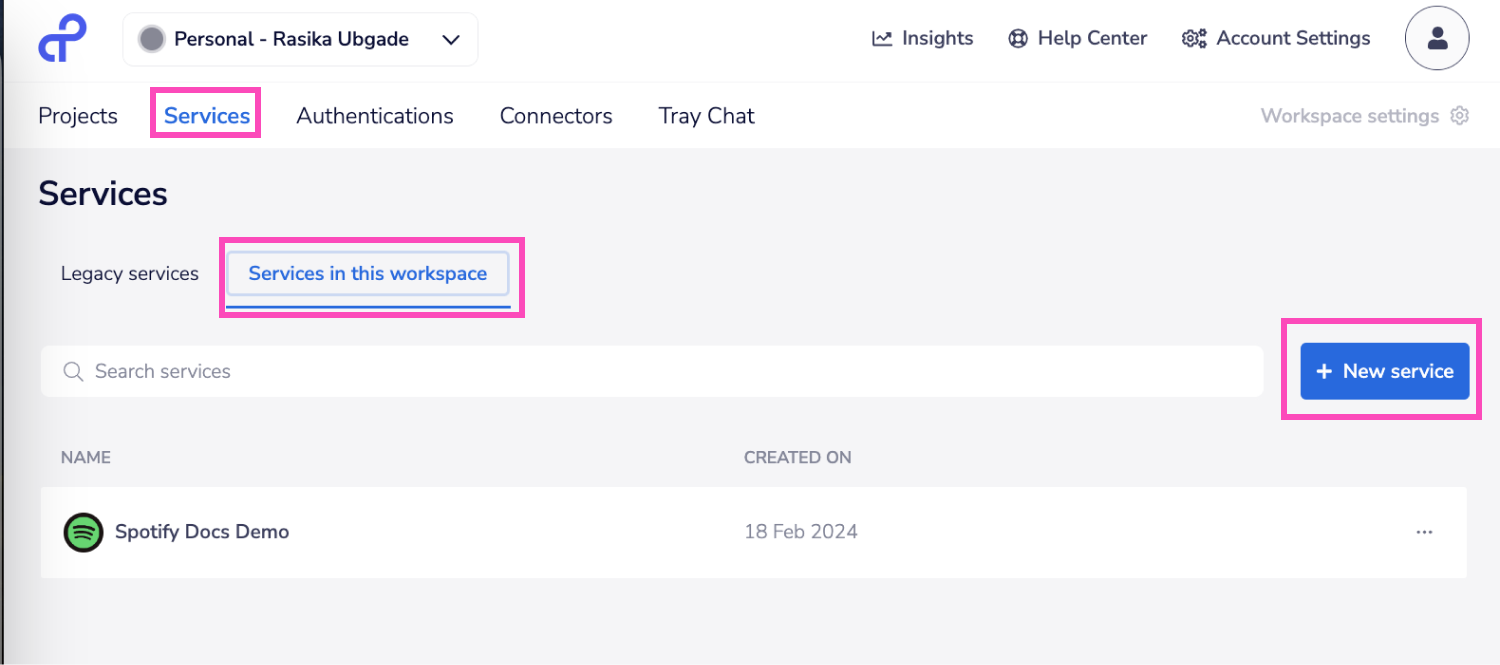Click the New service button

click(1384, 371)
